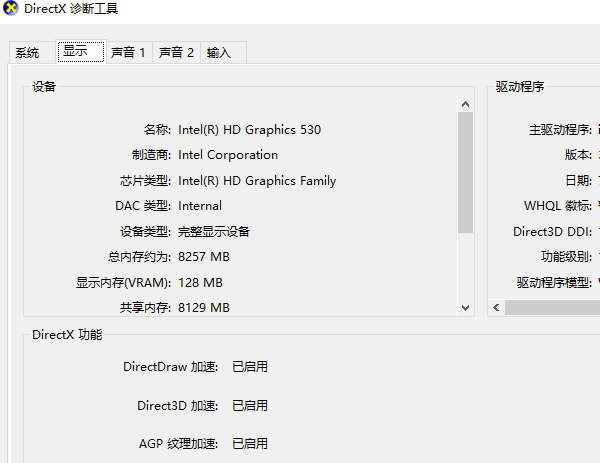
Task: Click the 功能级别 label
Action: 566,257
